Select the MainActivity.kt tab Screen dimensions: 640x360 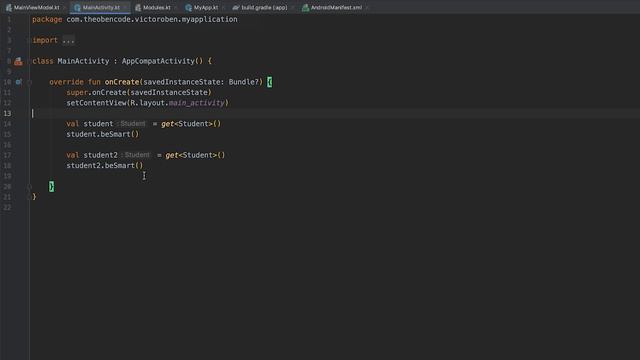point(101,7)
